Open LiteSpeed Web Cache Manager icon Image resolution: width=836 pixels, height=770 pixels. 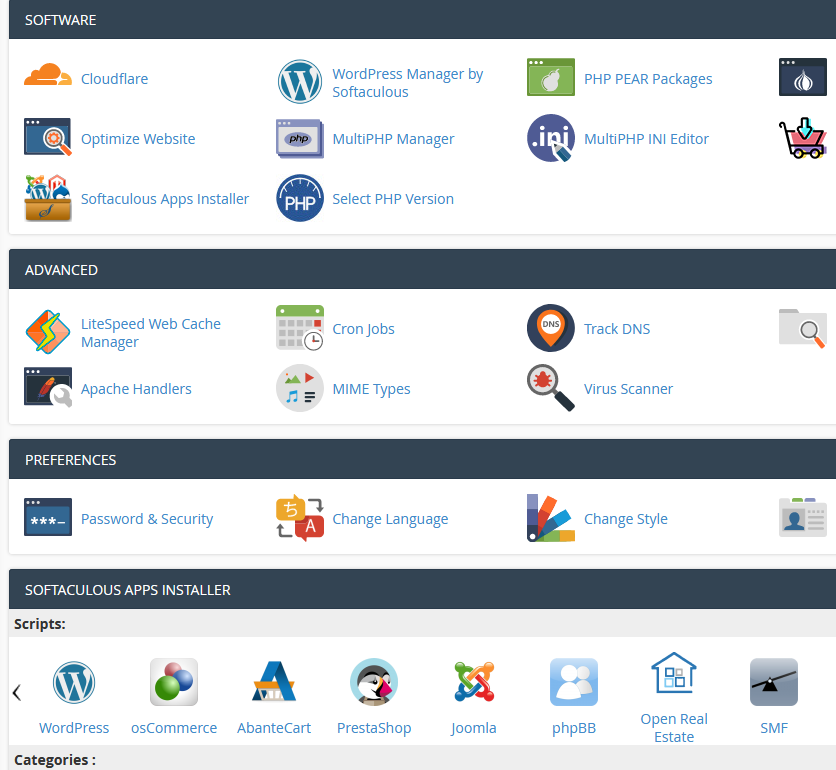[48, 328]
